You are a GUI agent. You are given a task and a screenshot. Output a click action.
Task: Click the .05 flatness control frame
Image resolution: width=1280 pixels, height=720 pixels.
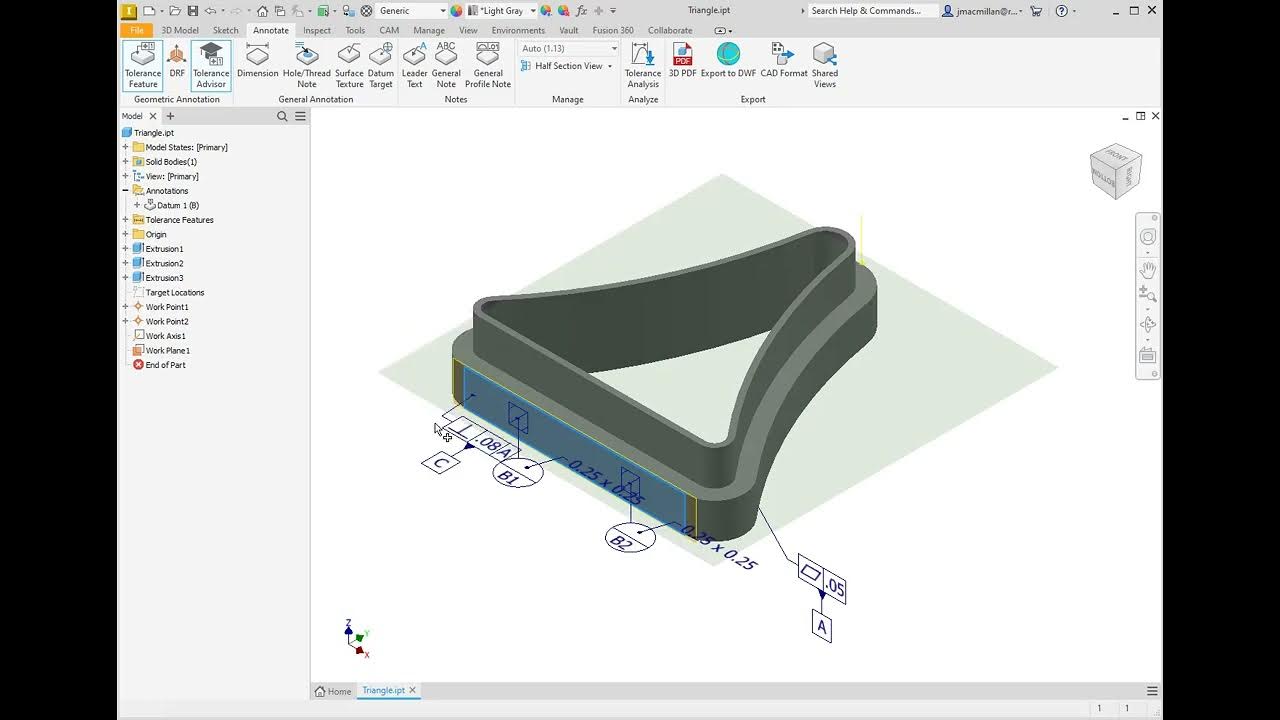[822, 581]
